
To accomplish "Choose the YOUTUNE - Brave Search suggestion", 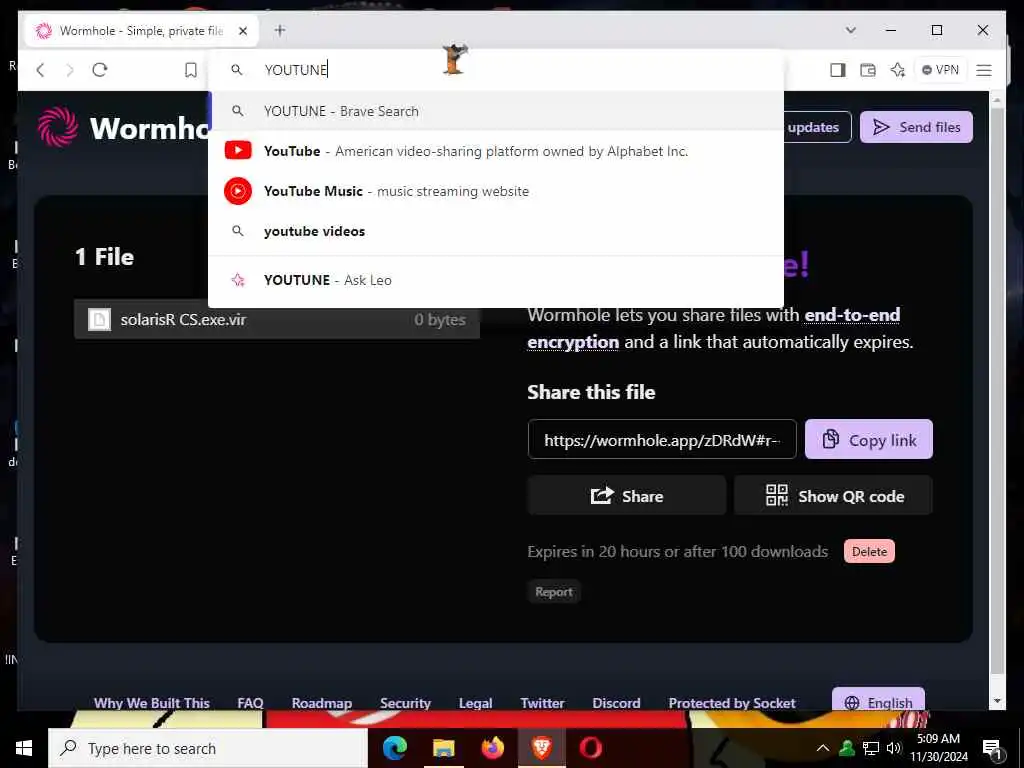I will point(496,111).
